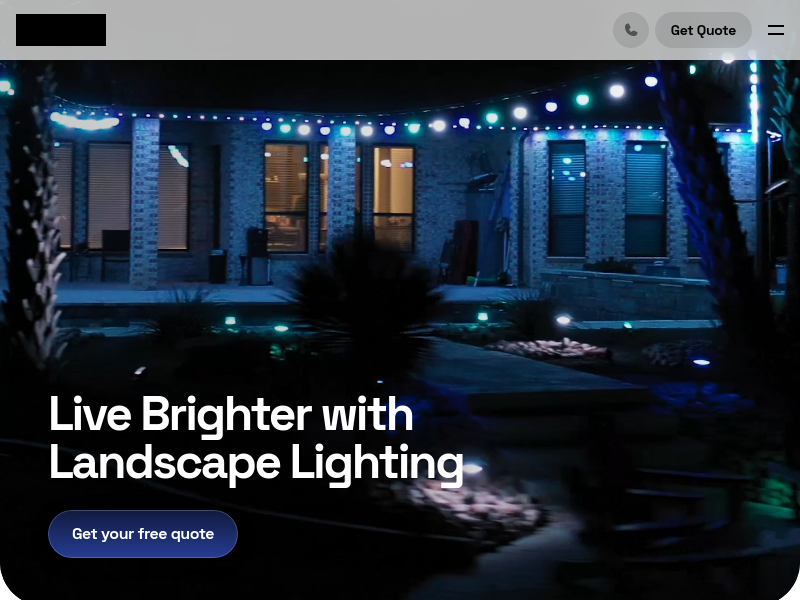800x600 pixels.
Task: Click the brick column left of the porch
Action: pyautogui.click(x=145, y=203)
